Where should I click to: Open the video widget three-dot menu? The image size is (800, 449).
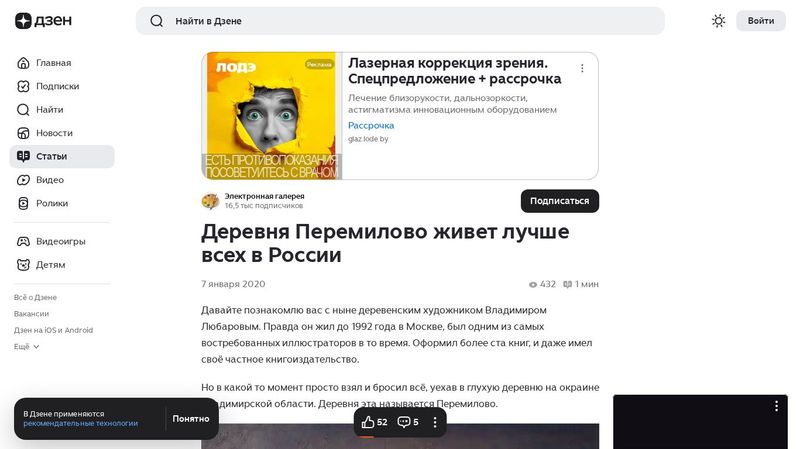[x=776, y=406]
